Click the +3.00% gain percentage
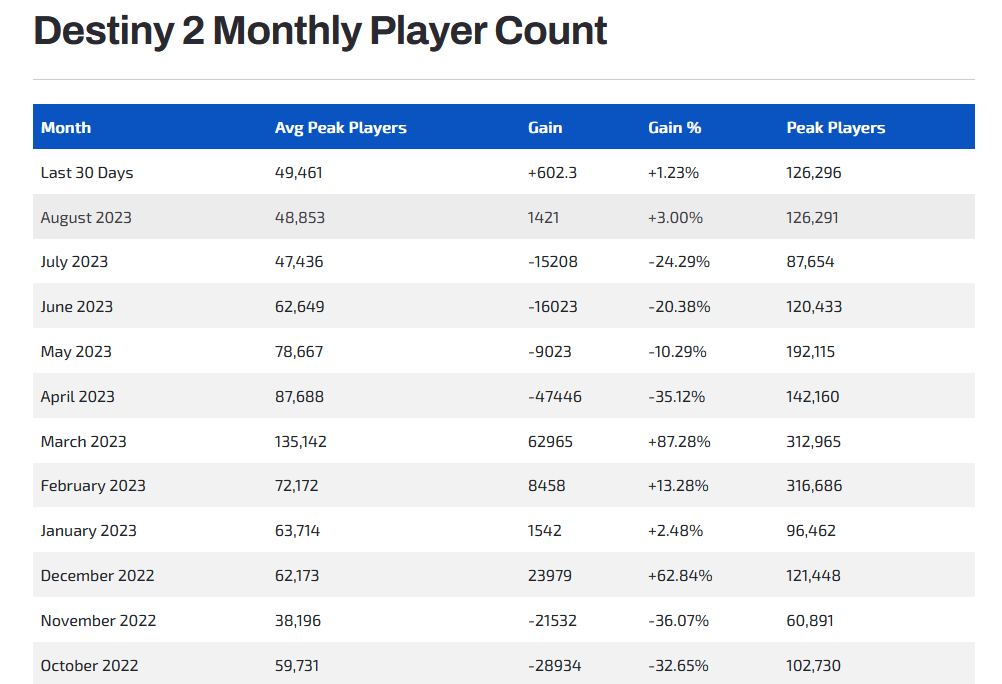The width and height of the screenshot is (1002, 684). tap(675, 217)
